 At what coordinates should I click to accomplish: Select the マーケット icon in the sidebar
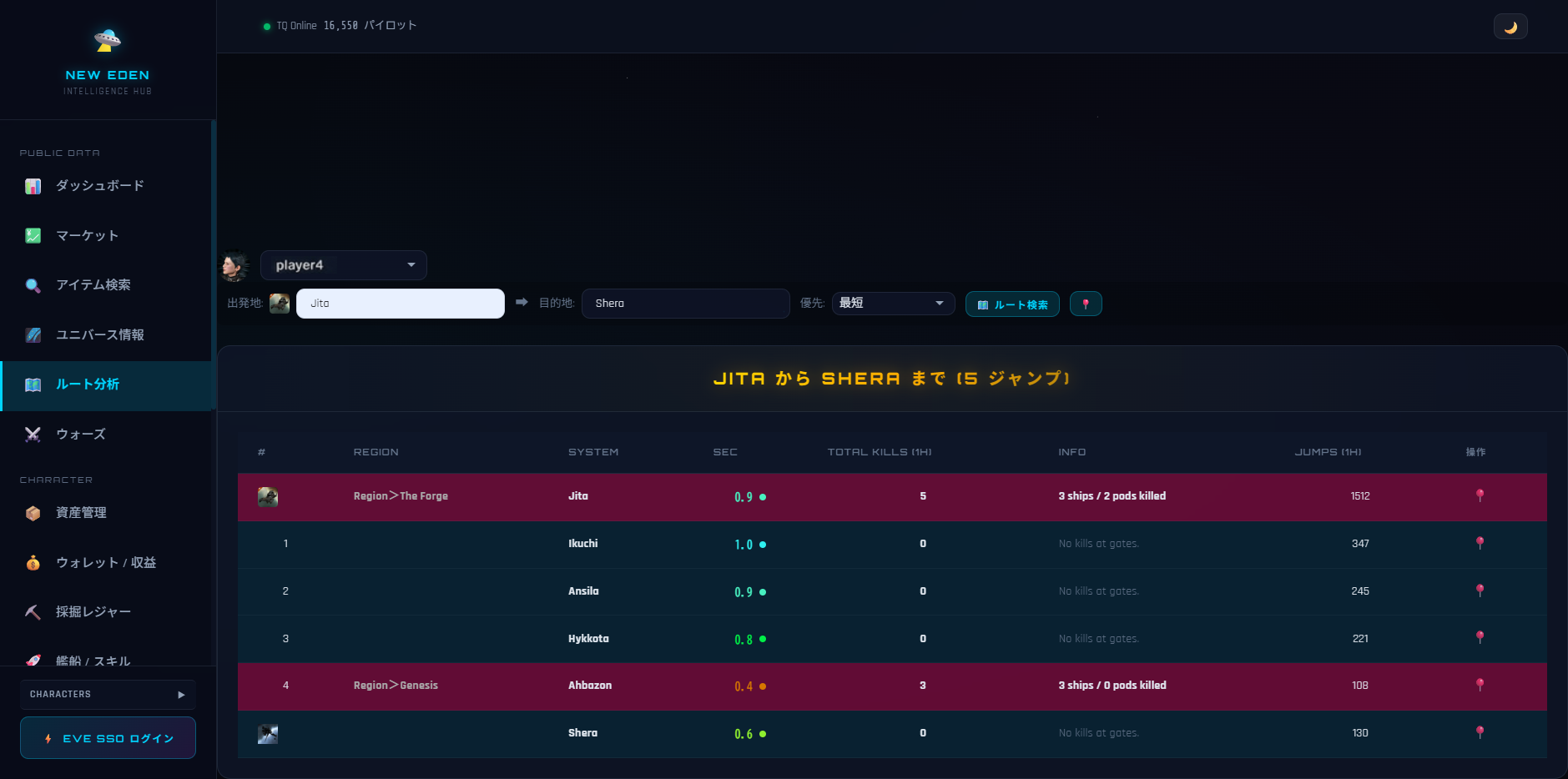33,235
